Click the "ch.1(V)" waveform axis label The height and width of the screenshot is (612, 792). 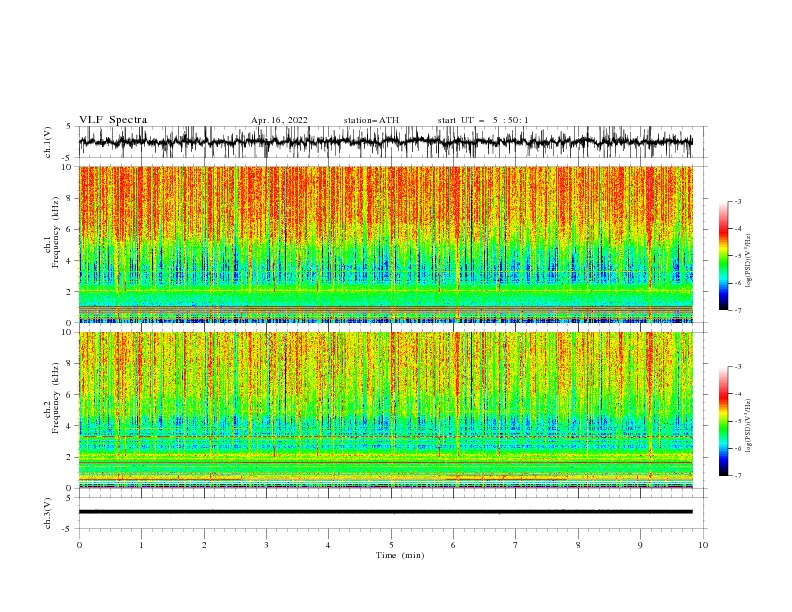(48, 142)
